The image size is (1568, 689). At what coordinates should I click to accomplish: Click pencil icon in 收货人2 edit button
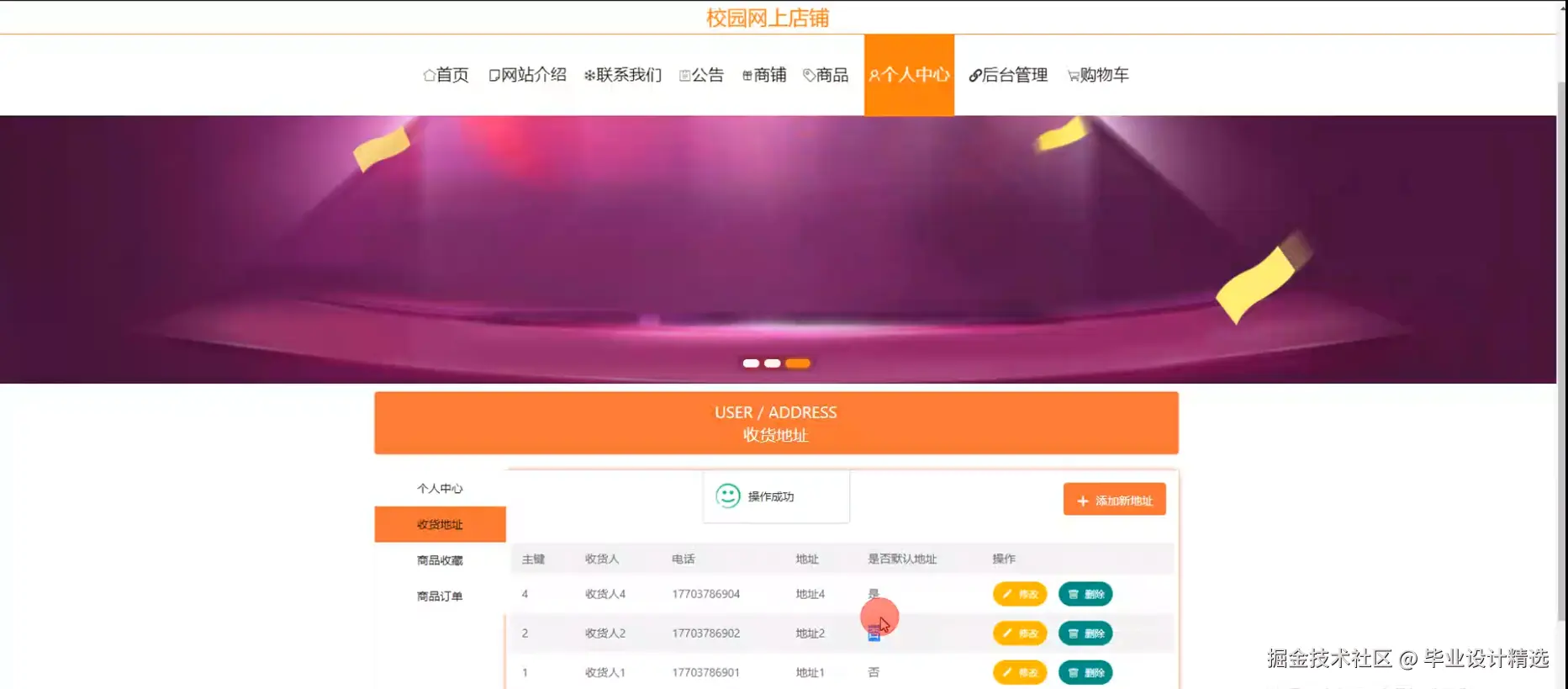click(1007, 633)
